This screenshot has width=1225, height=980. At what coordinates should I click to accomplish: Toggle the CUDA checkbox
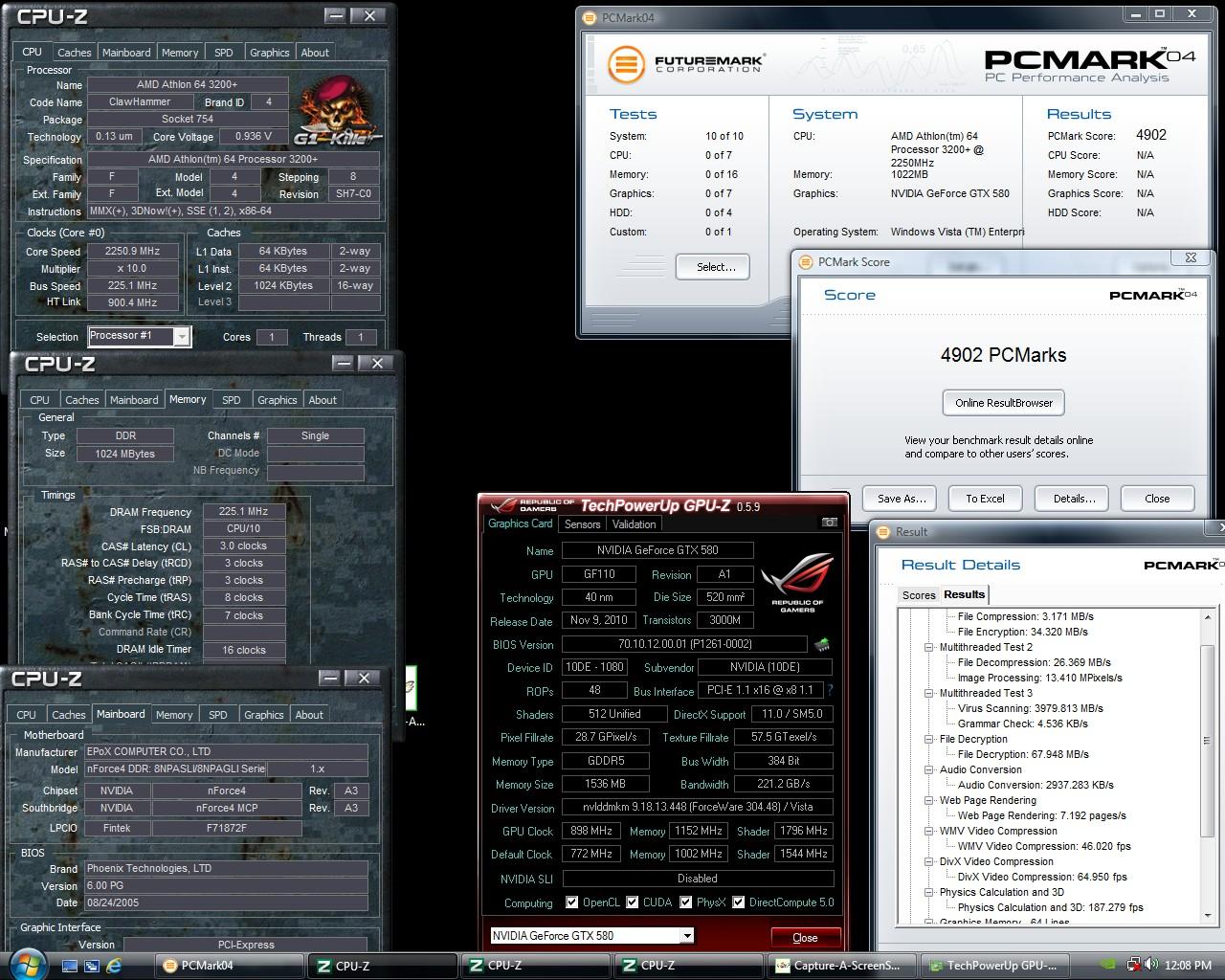(632, 902)
